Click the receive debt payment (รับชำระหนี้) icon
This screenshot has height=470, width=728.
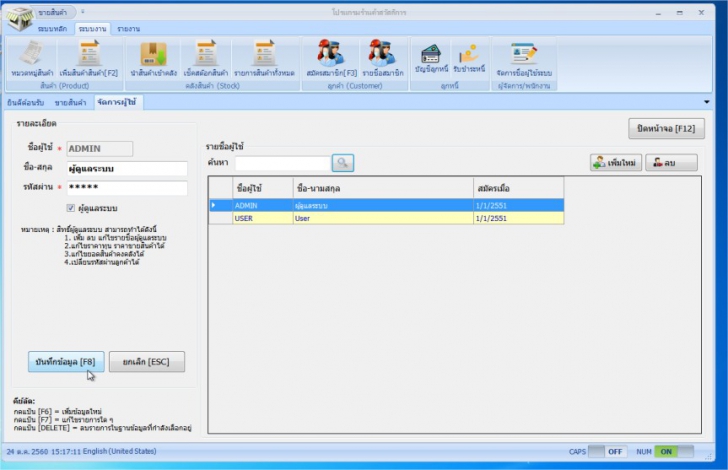(469, 59)
